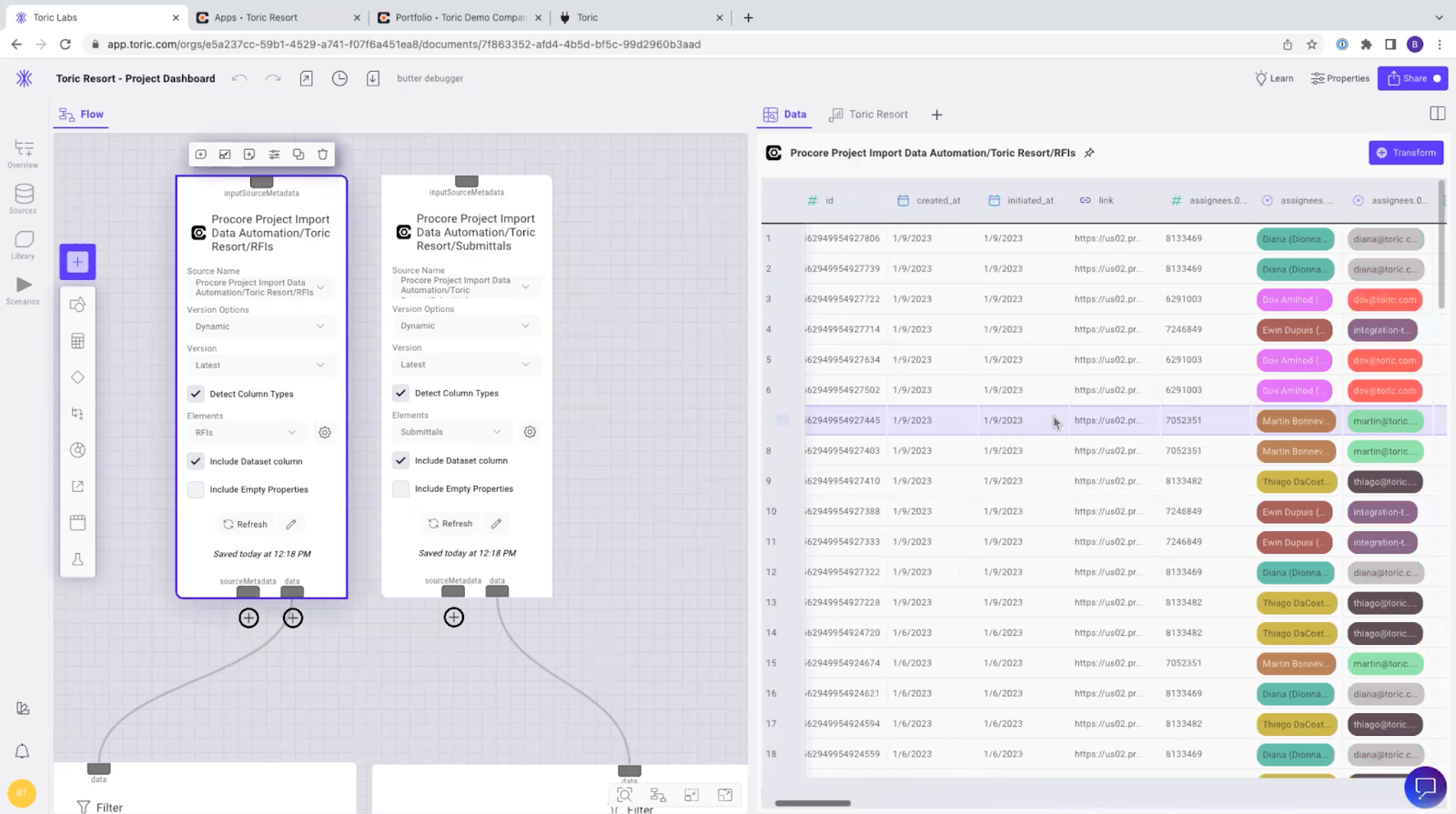Click the Thiago DaCost tag in row 9
Image resolution: width=1456 pixels, height=814 pixels.
pos(1295,482)
